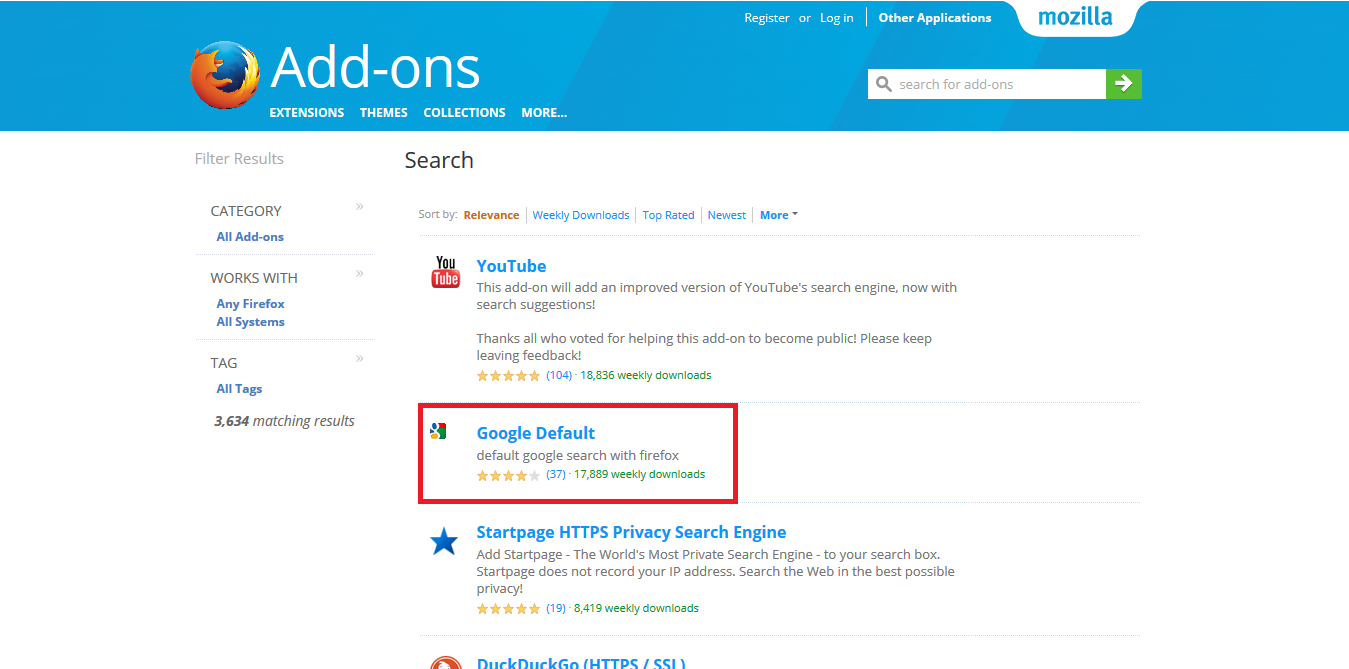Sort results by Relevance
1349x669 pixels.
click(x=491, y=215)
